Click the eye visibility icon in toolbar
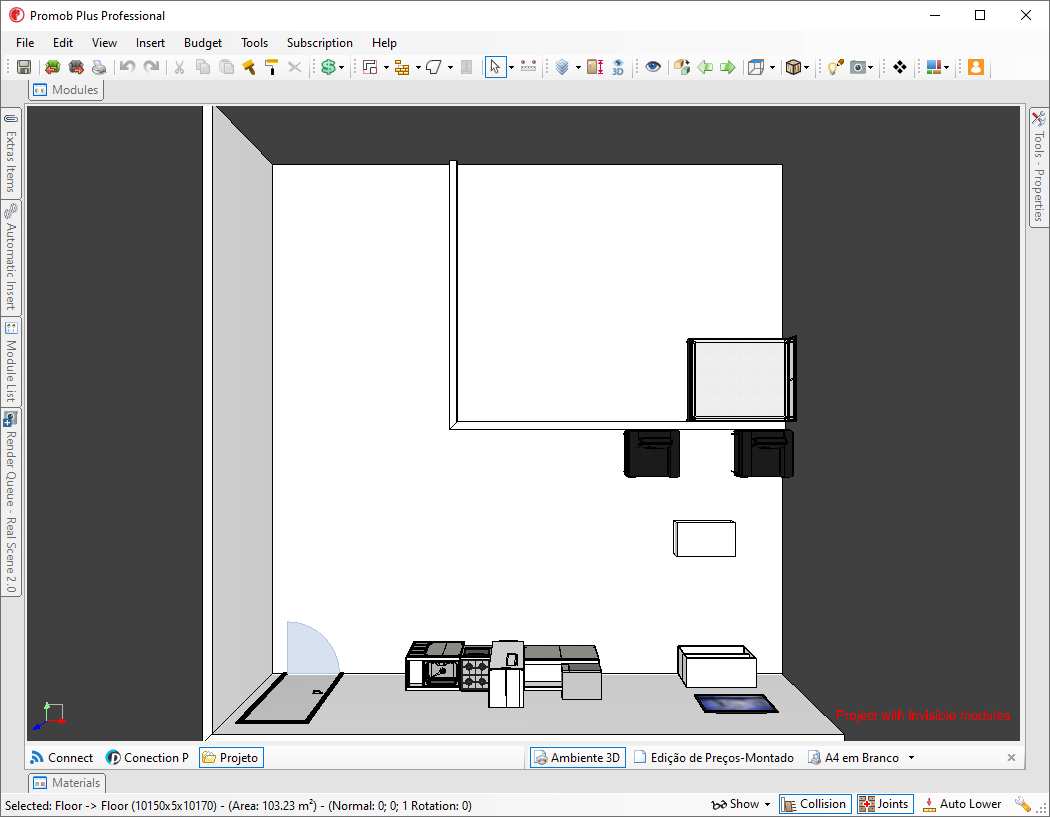Screen dimensions: 1050x817 pos(653,67)
